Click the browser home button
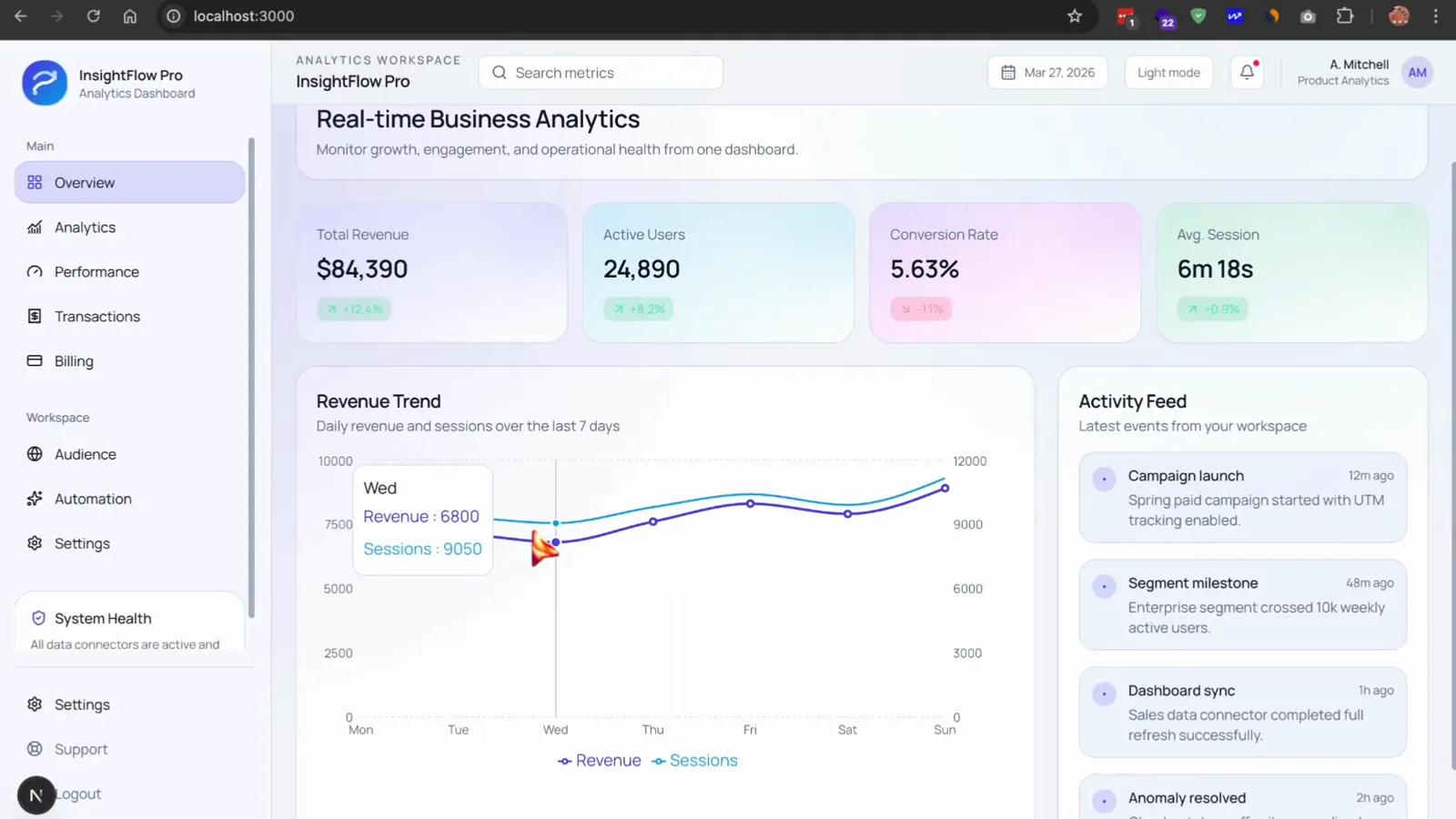Screen dimensions: 1456x819 130,16
